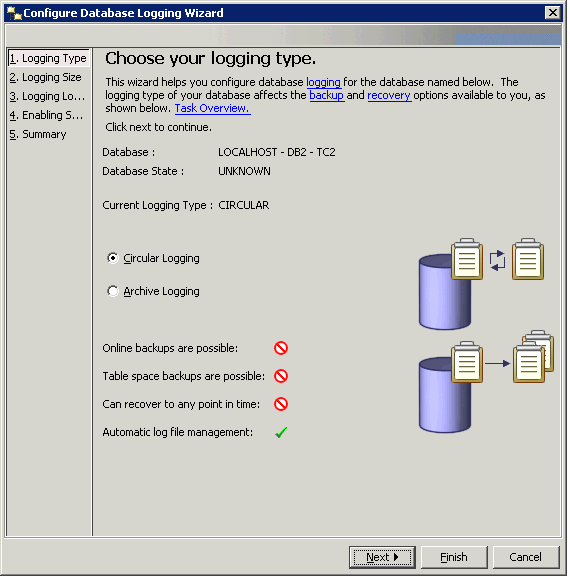Click the 'Automatic log file management:' label
Screen dimensions: 570x576
(178, 432)
